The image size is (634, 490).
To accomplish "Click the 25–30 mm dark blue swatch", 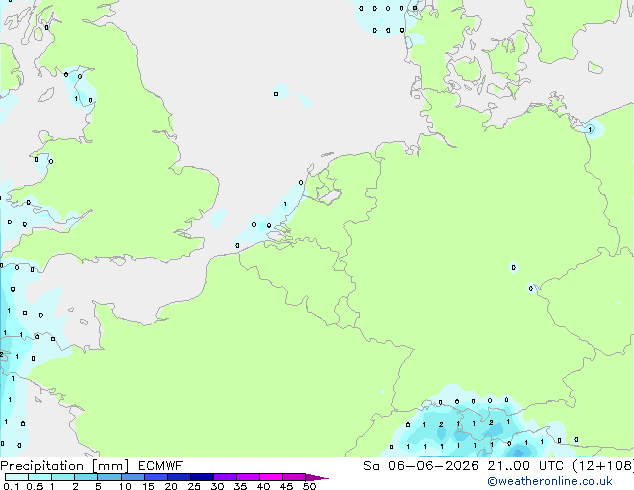I will [202, 477].
